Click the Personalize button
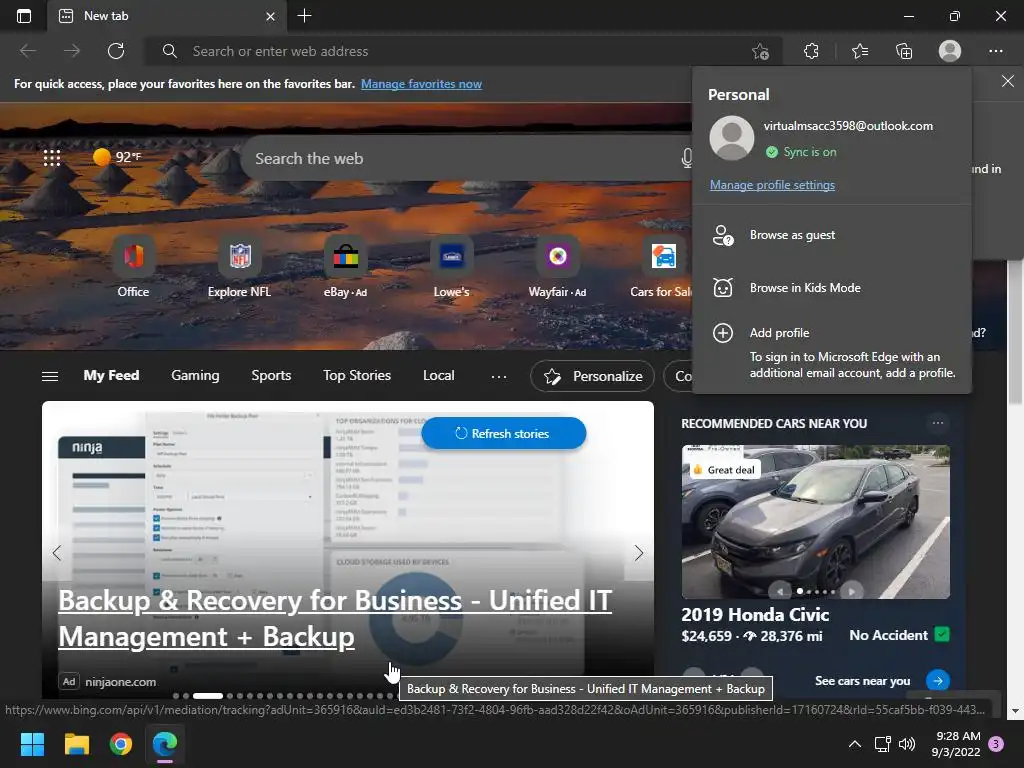This screenshot has width=1024, height=768. click(x=592, y=376)
